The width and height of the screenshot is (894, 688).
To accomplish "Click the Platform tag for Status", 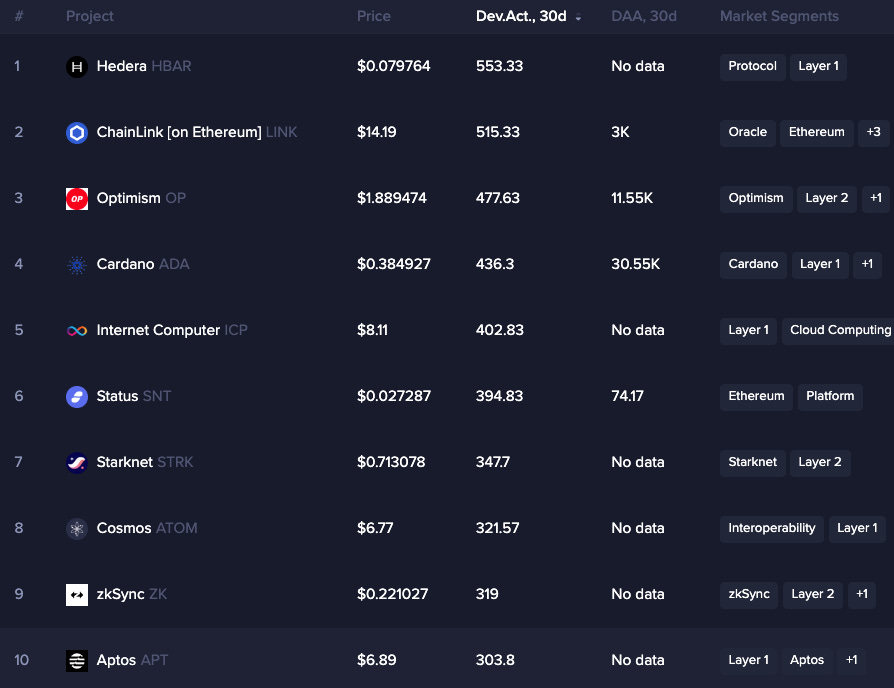I will click(830, 397).
